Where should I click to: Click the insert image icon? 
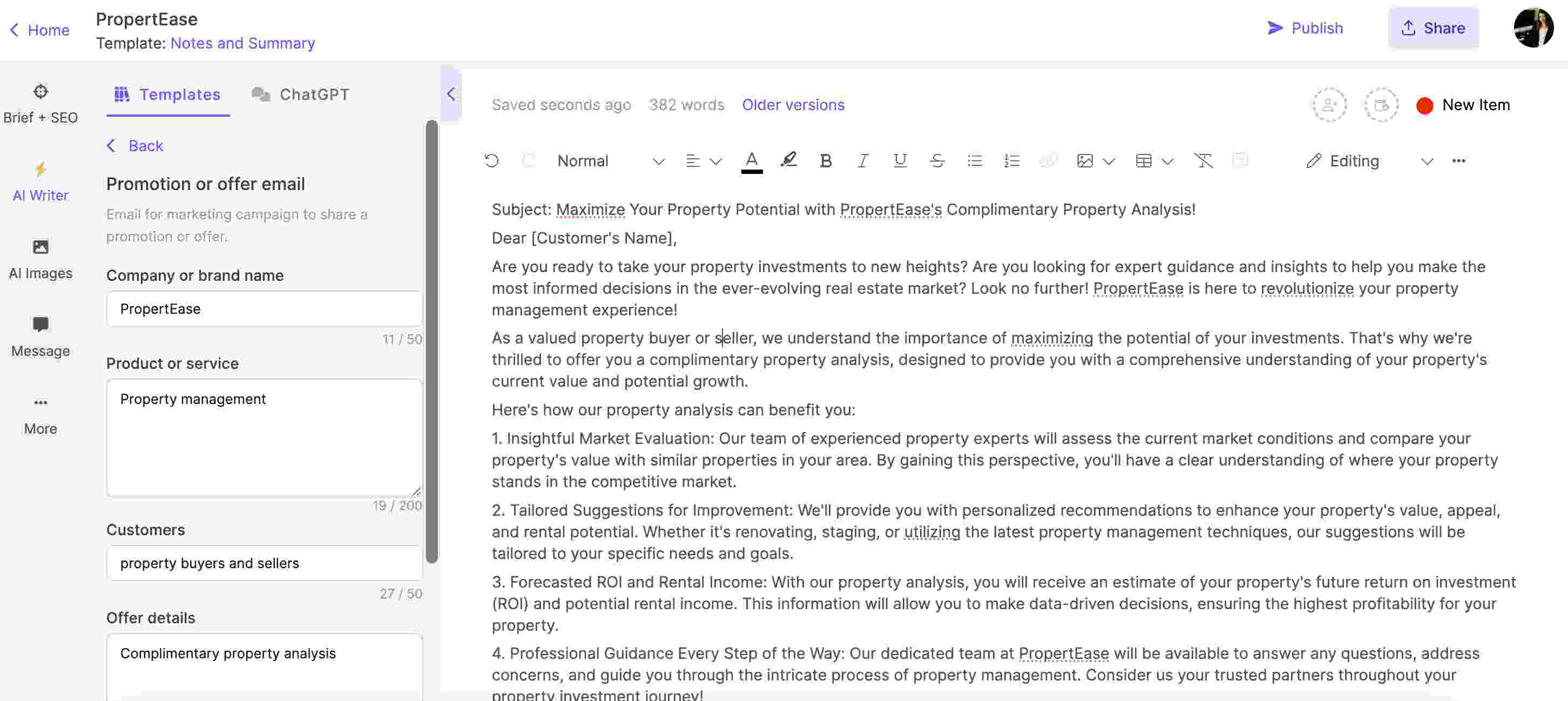point(1083,160)
